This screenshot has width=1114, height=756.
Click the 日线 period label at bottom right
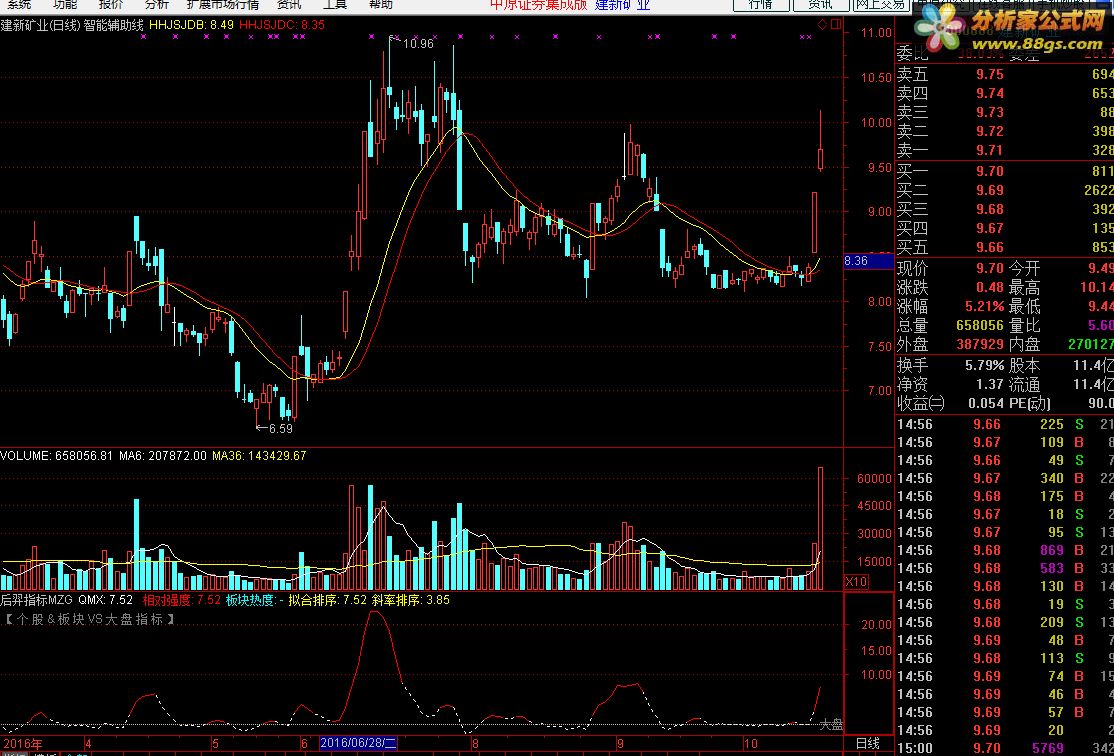[867, 744]
